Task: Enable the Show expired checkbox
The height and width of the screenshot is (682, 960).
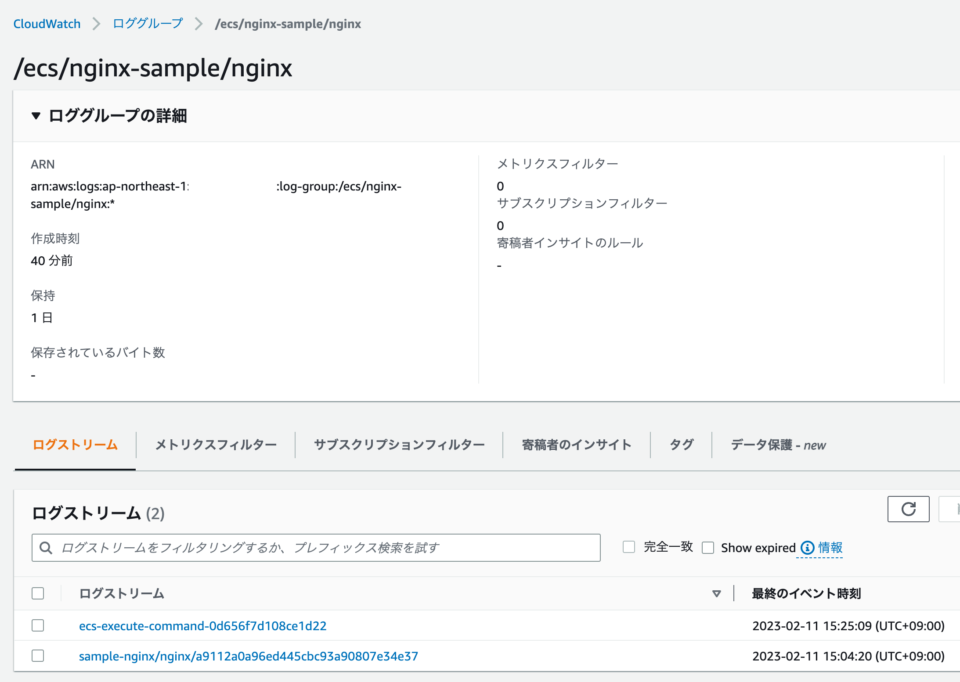Action: [x=708, y=548]
